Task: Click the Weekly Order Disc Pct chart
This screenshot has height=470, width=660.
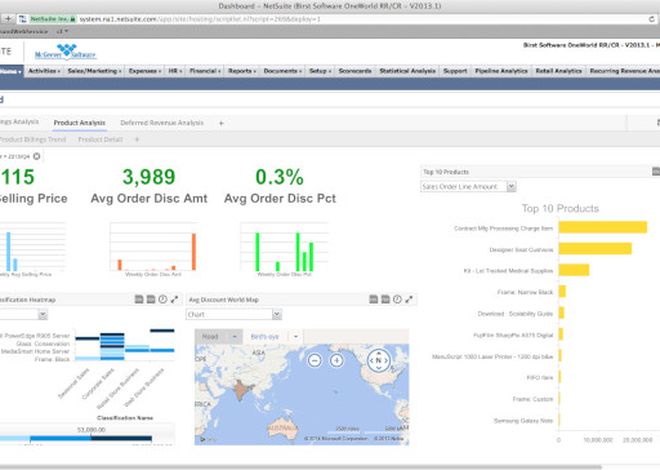Action: click(x=284, y=247)
